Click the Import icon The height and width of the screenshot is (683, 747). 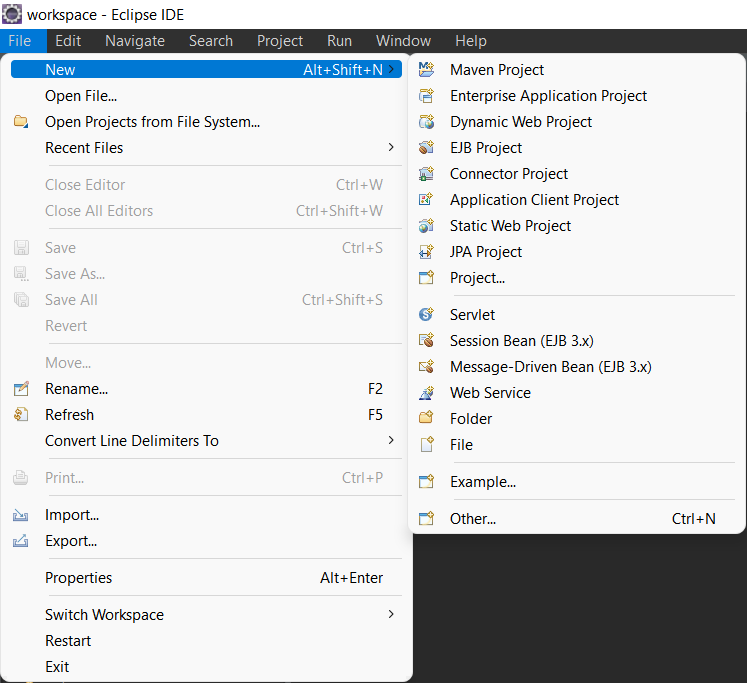click(x=20, y=515)
